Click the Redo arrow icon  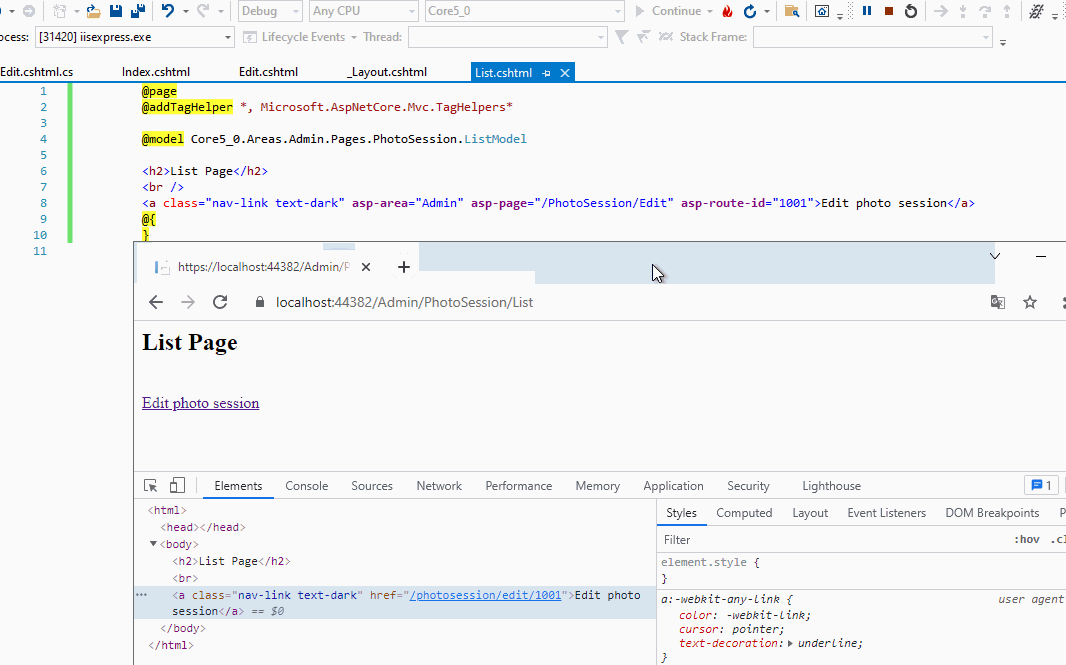tap(203, 11)
